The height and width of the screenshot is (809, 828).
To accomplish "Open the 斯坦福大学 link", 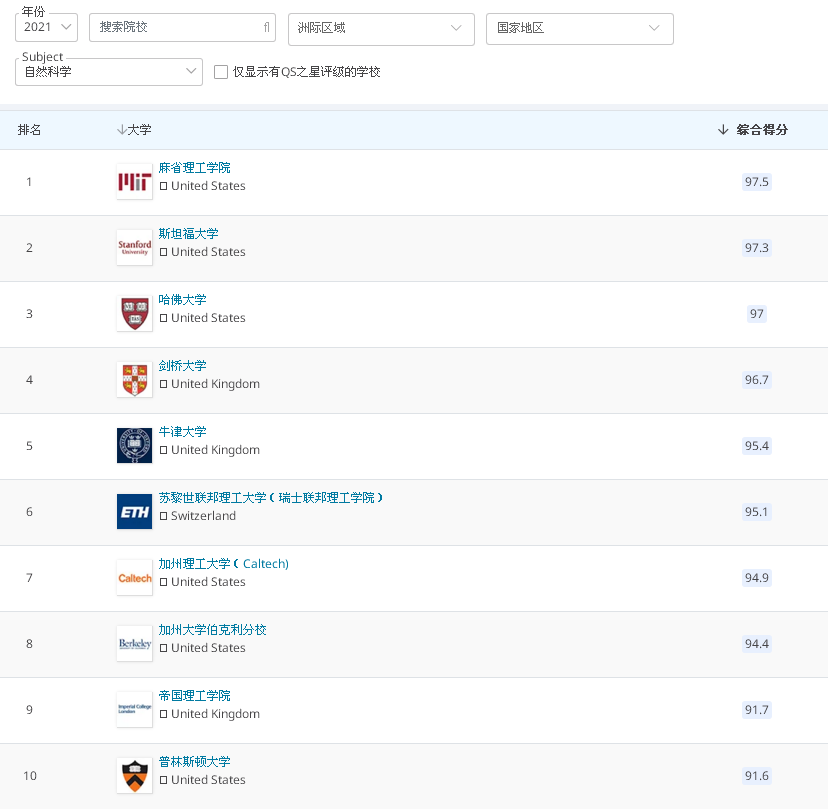I will click(189, 234).
